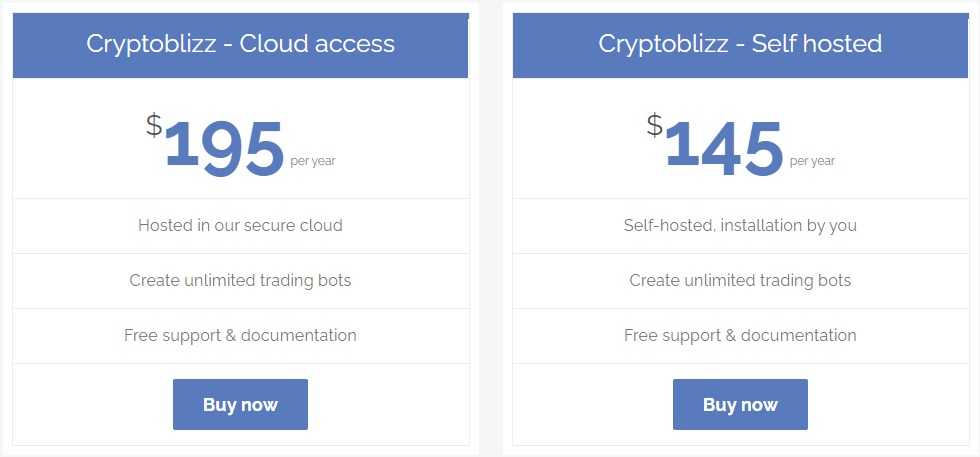Click the dollar sign beside 145

tap(654, 124)
